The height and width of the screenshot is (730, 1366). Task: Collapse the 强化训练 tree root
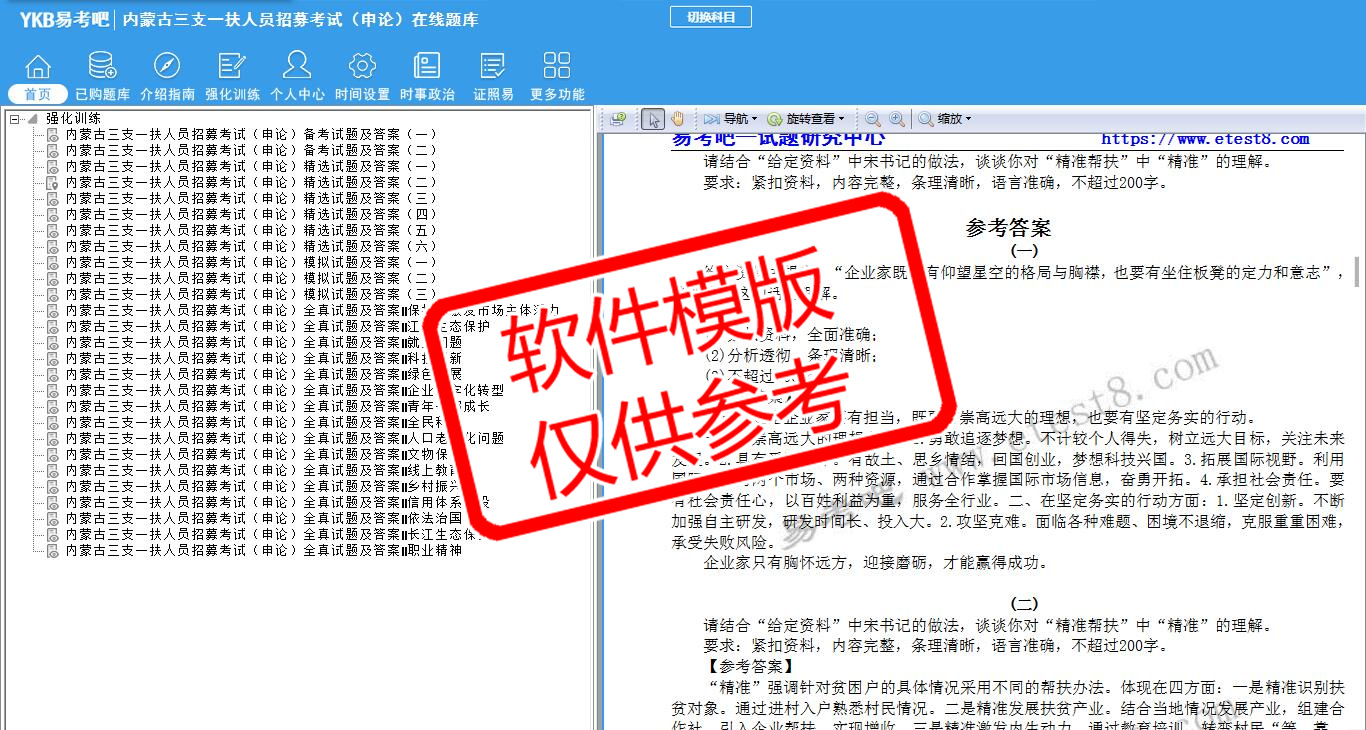coord(15,119)
